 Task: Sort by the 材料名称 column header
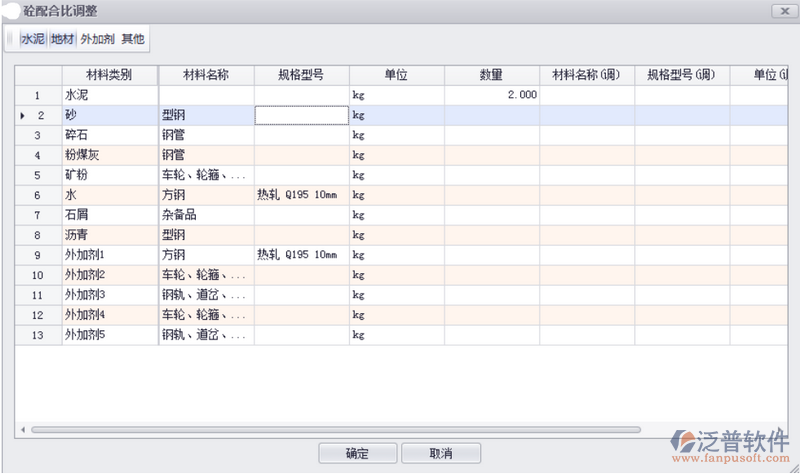(x=206, y=75)
